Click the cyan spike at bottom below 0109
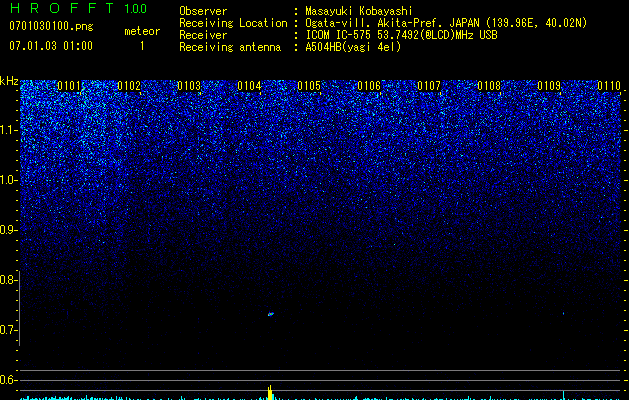This screenshot has width=629, height=400. [x=563, y=395]
